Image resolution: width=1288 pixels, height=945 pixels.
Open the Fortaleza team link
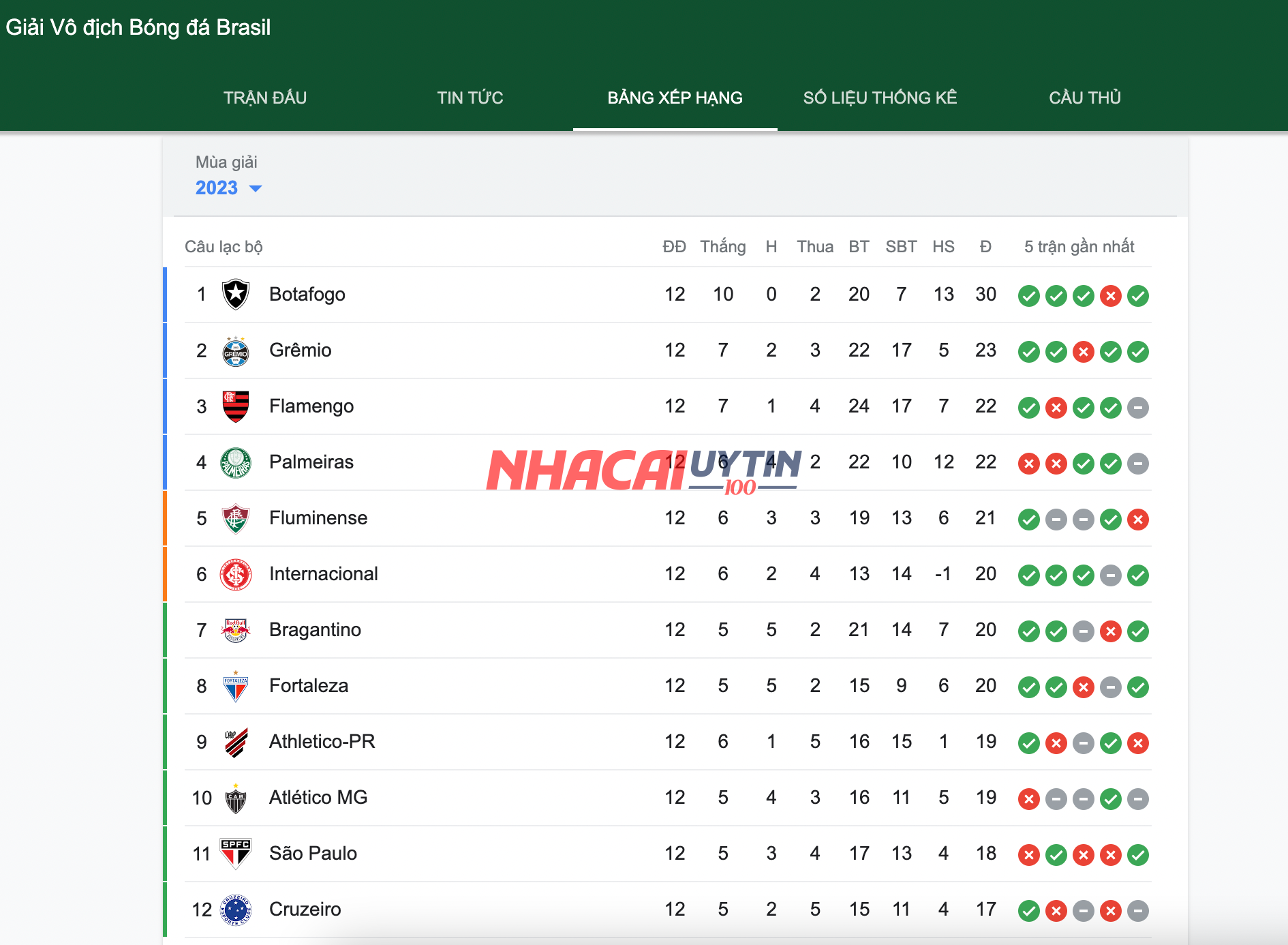pyautogui.click(x=309, y=686)
